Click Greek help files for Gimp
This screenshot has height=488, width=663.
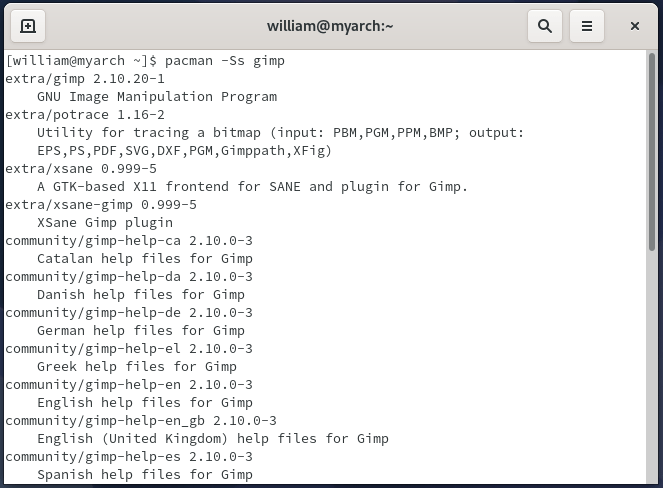click(137, 366)
